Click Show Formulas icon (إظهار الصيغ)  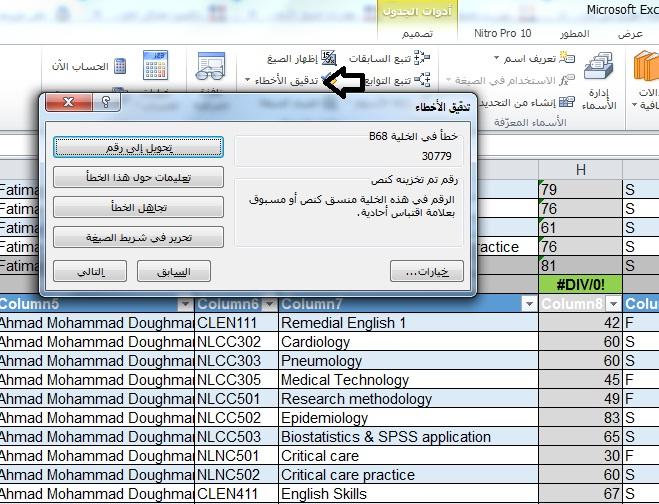[328, 58]
